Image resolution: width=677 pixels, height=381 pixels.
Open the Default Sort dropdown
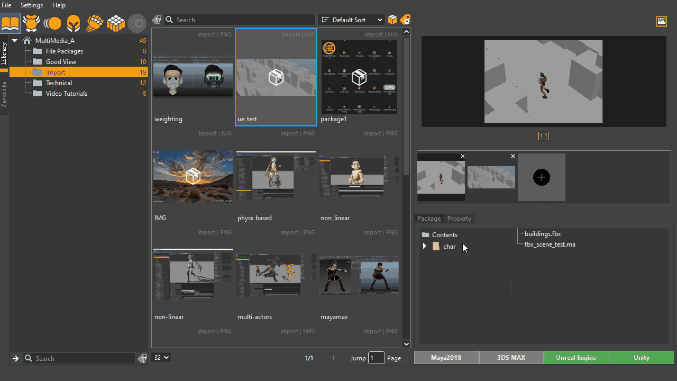[x=351, y=20]
